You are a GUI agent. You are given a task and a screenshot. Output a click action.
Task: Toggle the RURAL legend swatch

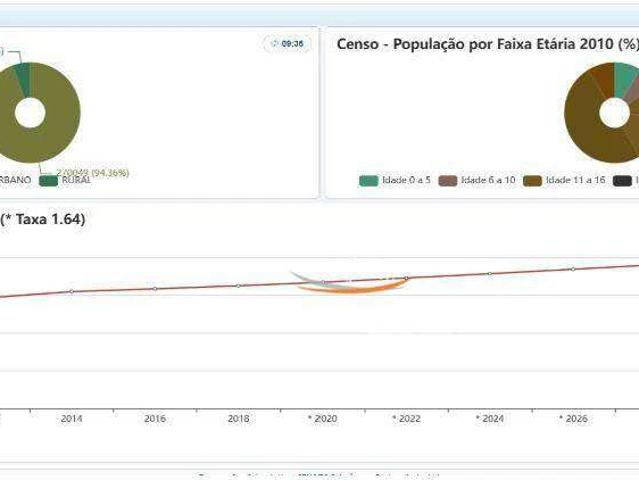pos(48,181)
